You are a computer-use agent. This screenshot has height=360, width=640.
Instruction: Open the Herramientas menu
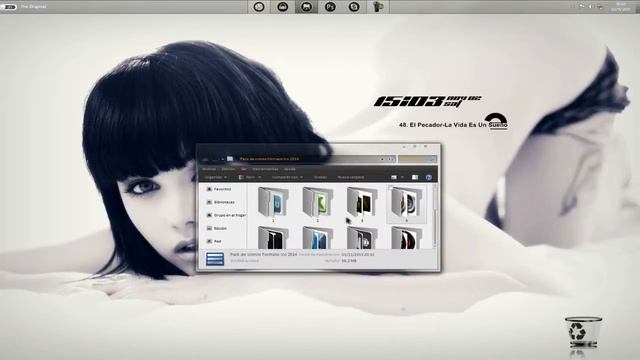coord(265,169)
